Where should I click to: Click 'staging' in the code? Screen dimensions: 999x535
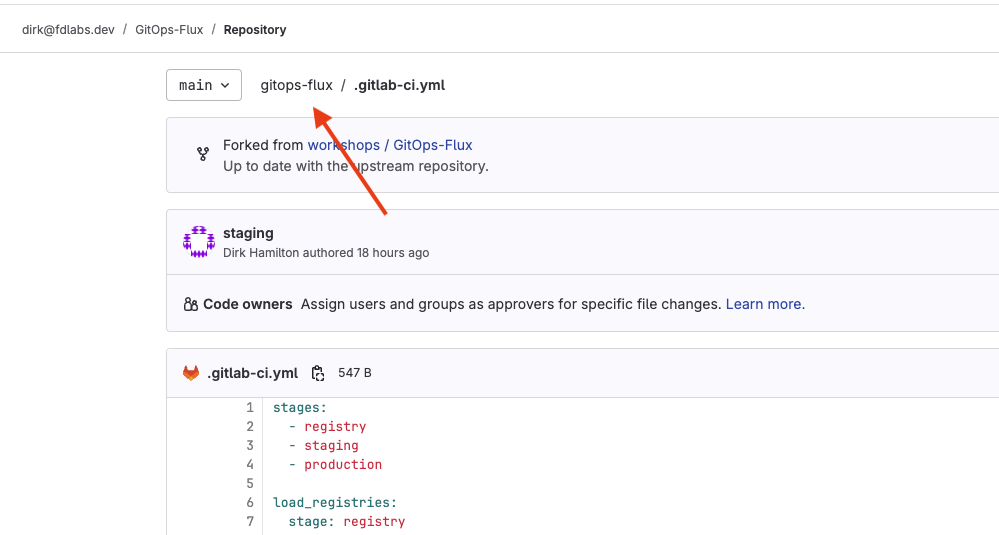click(x=331, y=446)
